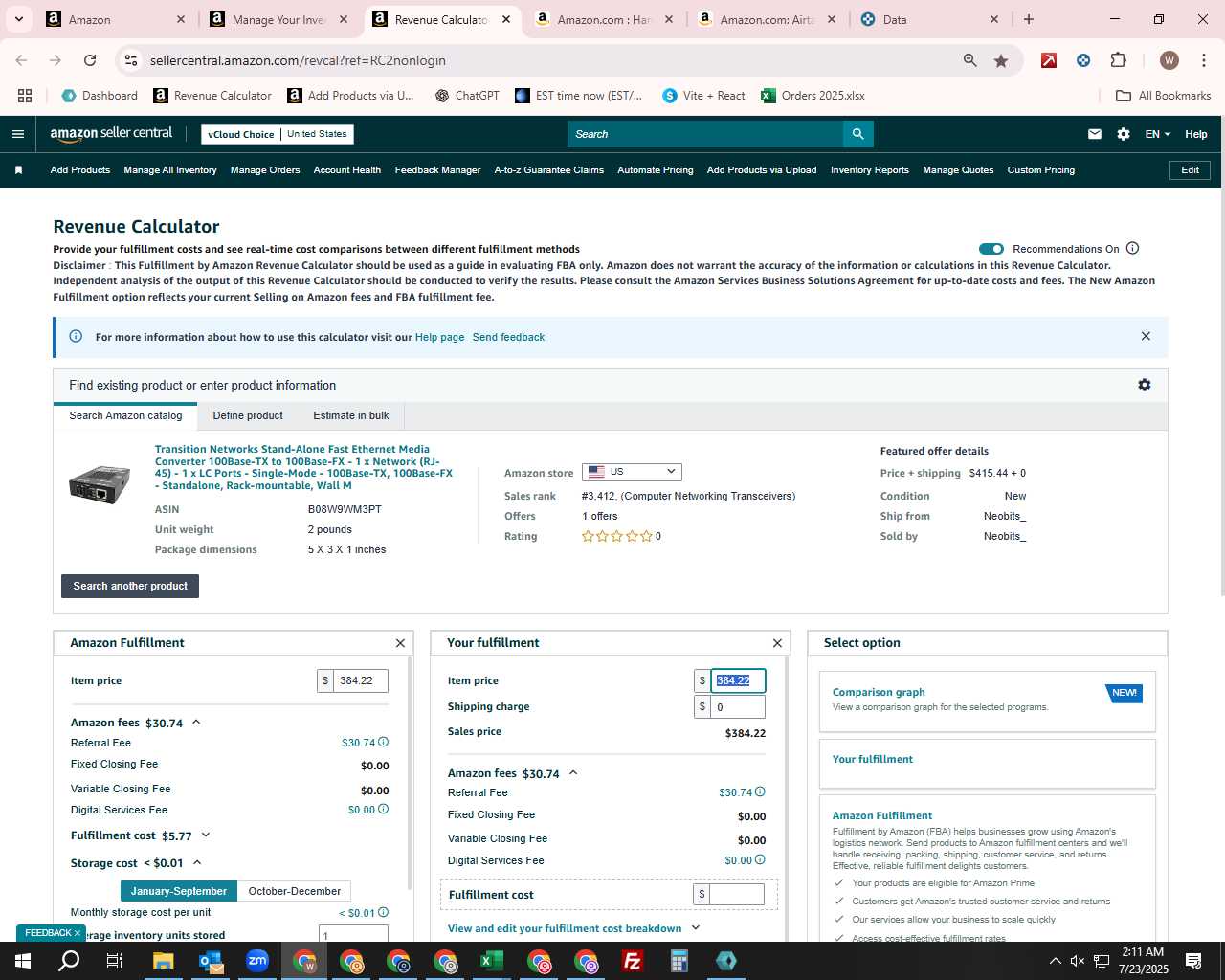The width and height of the screenshot is (1225, 980).
Task: Click the zoom magnifier icon in address bar
Action: [970, 60]
